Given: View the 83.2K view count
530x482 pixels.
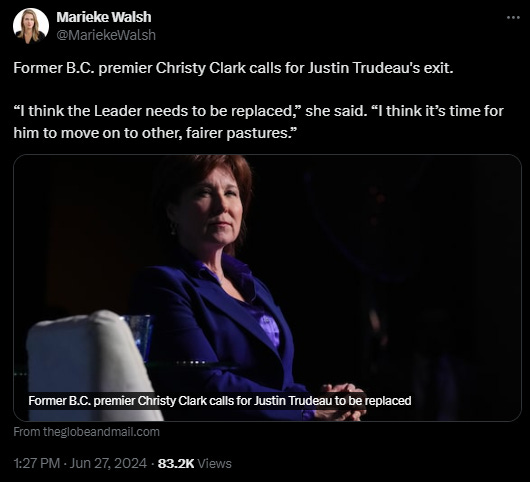Looking at the screenshot, I should [x=176, y=463].
